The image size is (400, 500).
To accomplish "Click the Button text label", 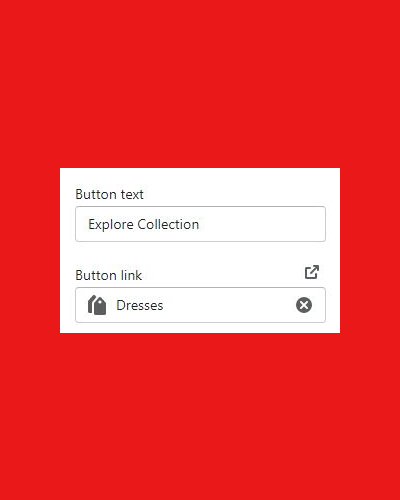I will tap(109, 194).
